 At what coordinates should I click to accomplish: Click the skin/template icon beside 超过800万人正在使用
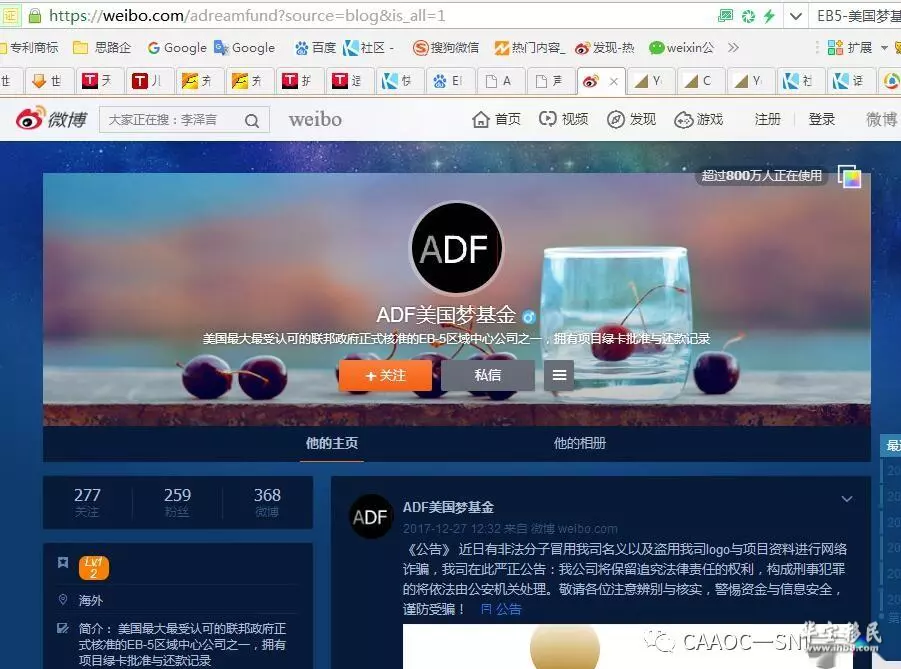849,176
